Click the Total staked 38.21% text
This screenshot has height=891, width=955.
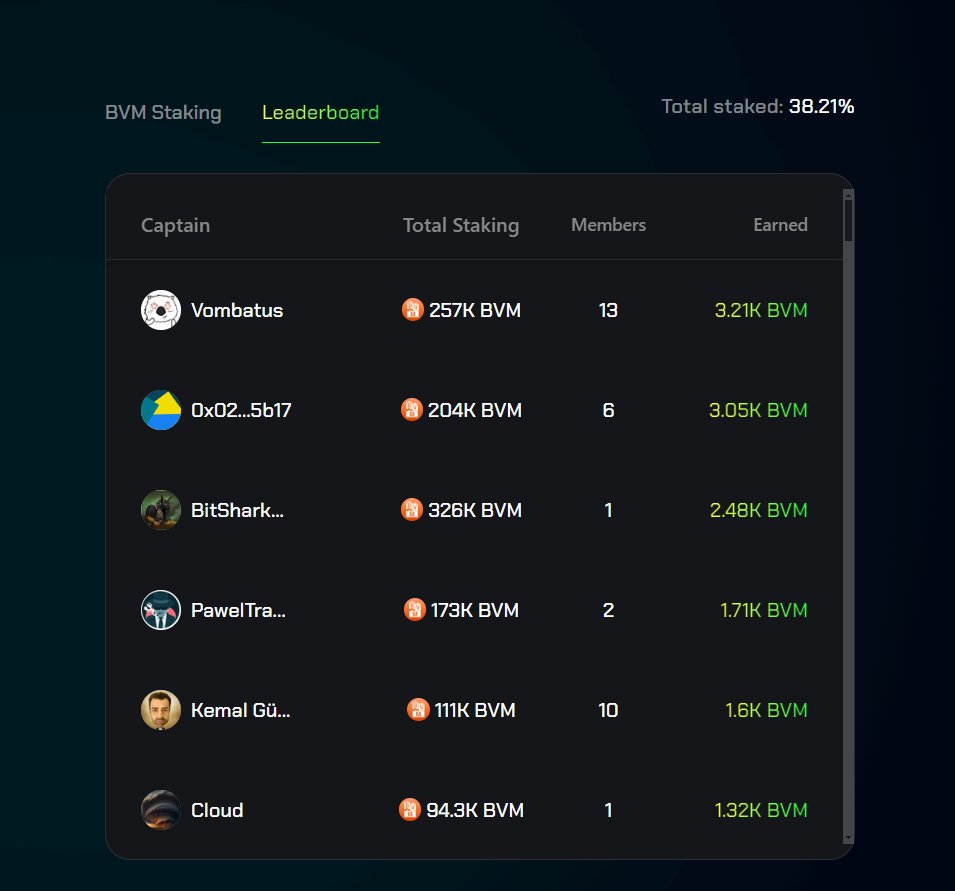[758, 107]
